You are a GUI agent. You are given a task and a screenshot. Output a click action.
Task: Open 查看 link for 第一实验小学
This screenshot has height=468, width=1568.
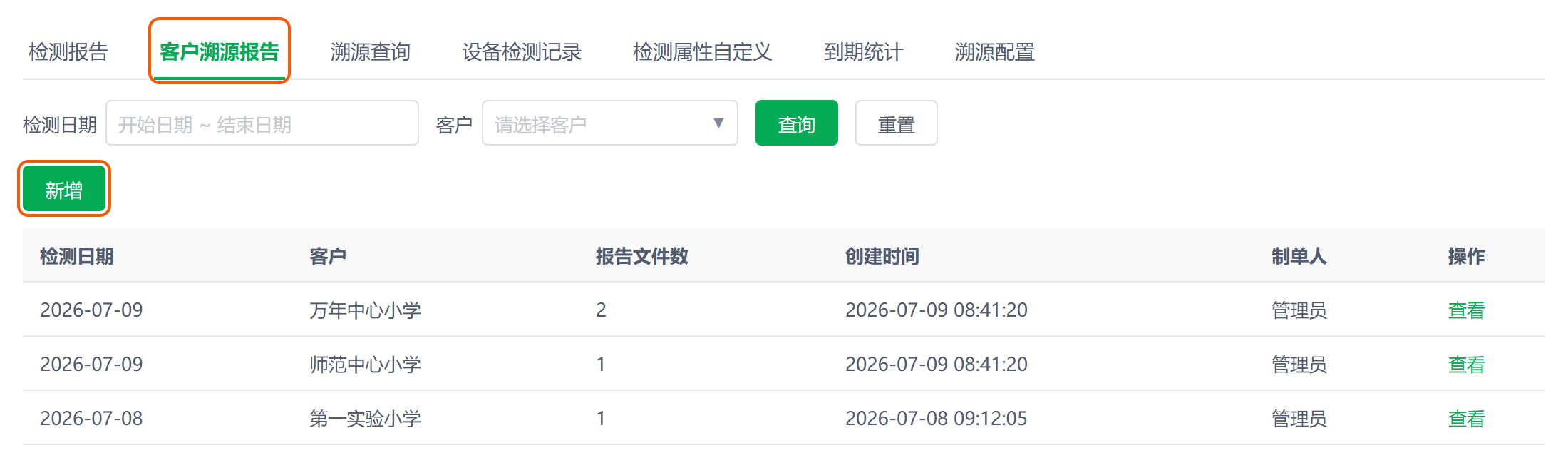tap(1467, 419)
